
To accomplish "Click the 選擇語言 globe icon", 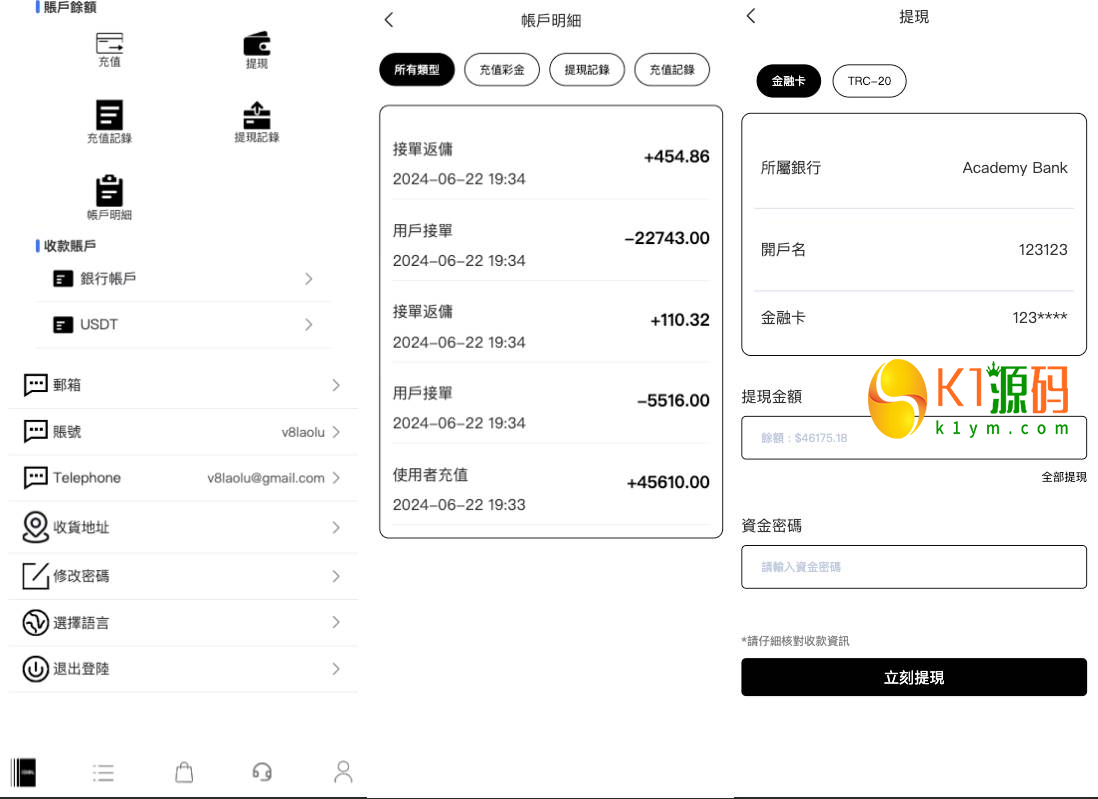I will pos(36,623).
